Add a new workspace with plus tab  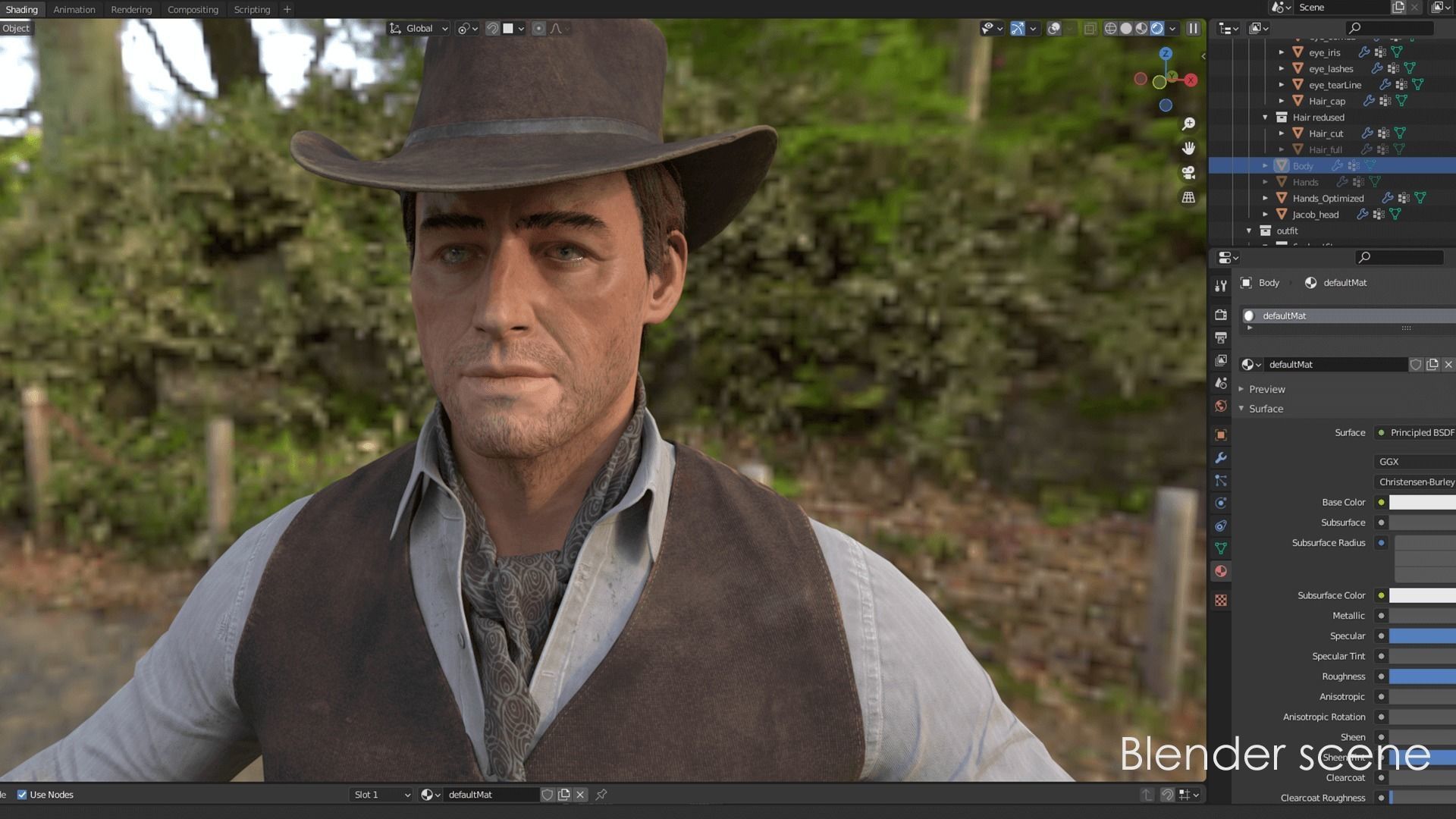(287, 10)
